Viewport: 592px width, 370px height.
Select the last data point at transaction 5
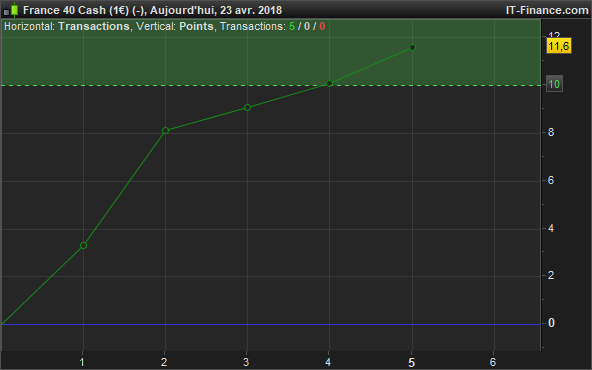[412, 47]
